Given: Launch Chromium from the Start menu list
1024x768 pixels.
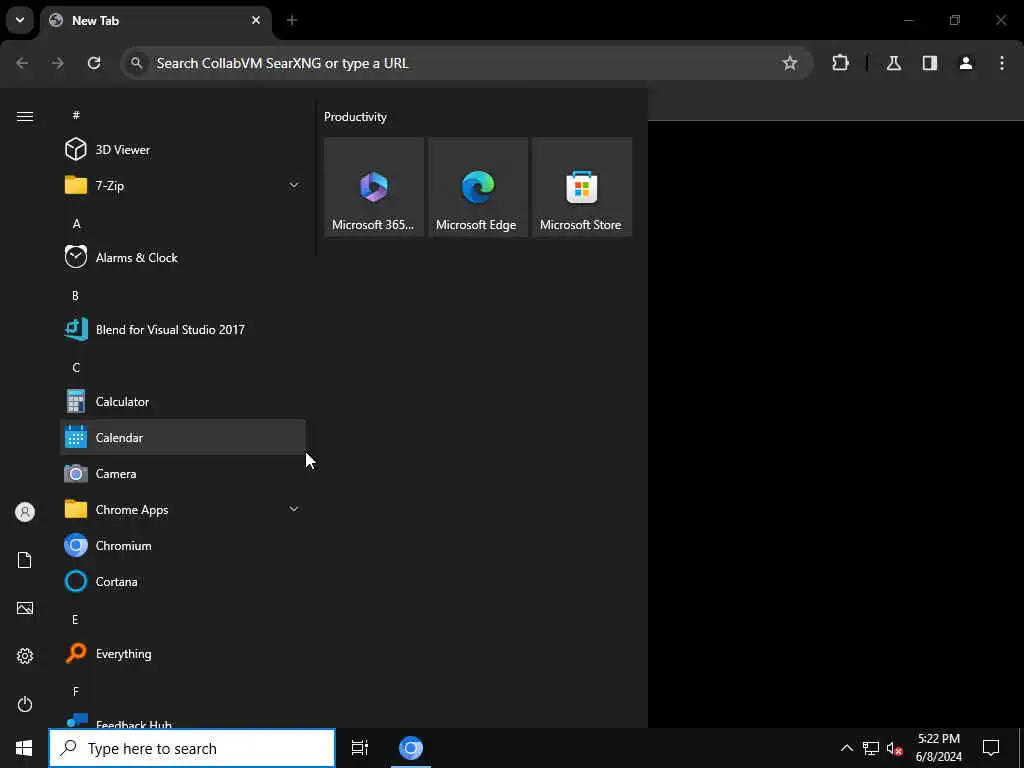Looking at the screenshot, I should click(x=183, y=545).
